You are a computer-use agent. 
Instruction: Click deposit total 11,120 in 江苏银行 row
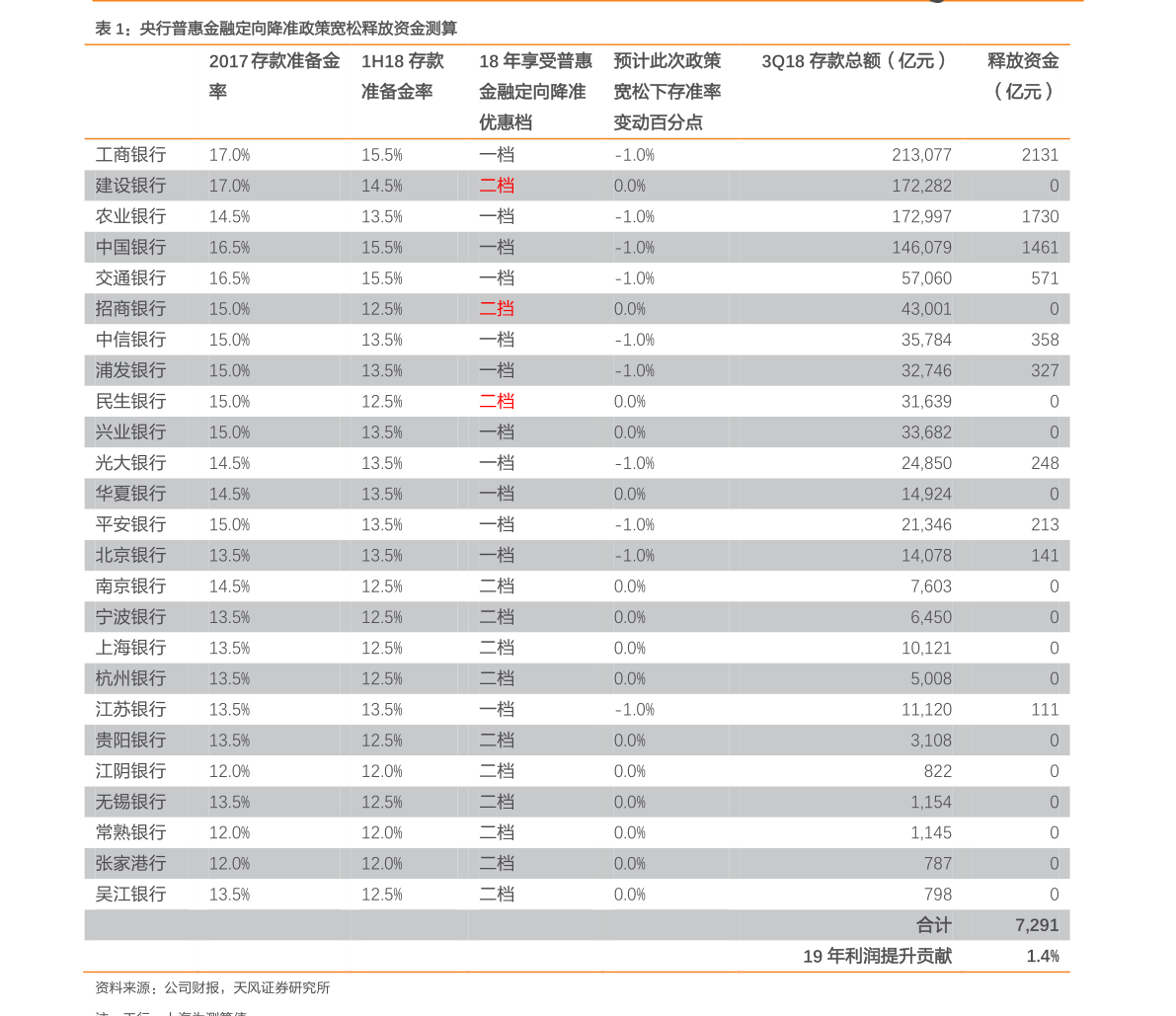[926, 709]
